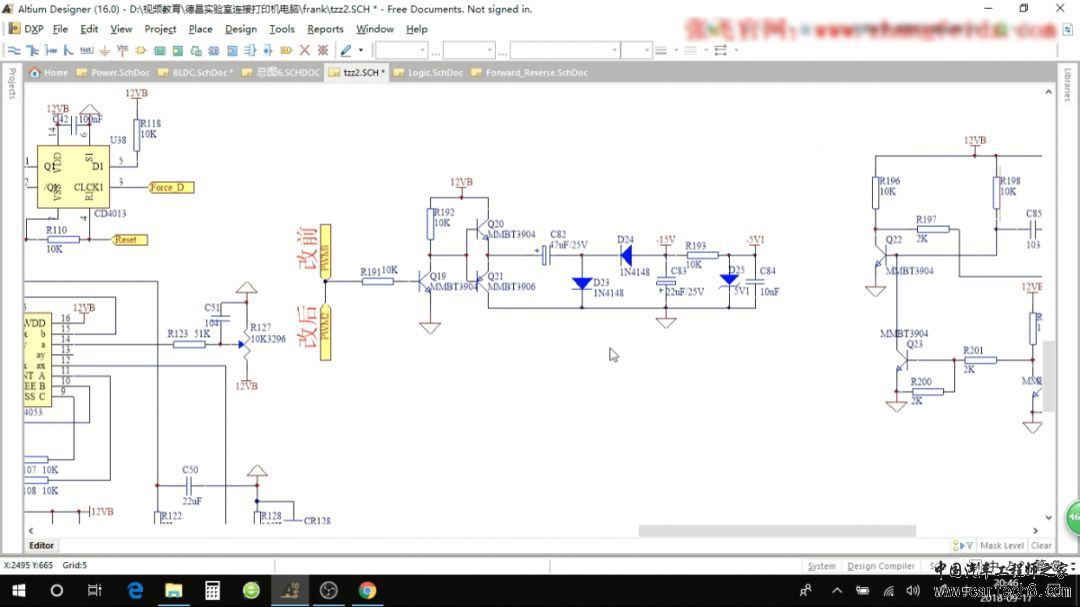This screenshot has width=1080, height=607.
Task: Select the Place Bus tool
Action: 32,50
